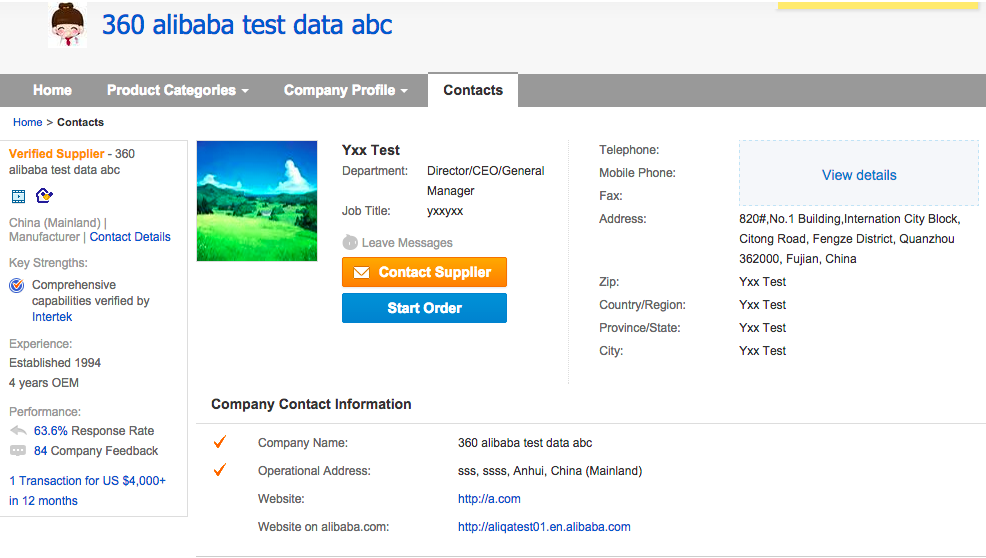The width and height of the screenshot is (986, 558).
Task: Click the Contact Supplier button
Action: pos(424,272)
